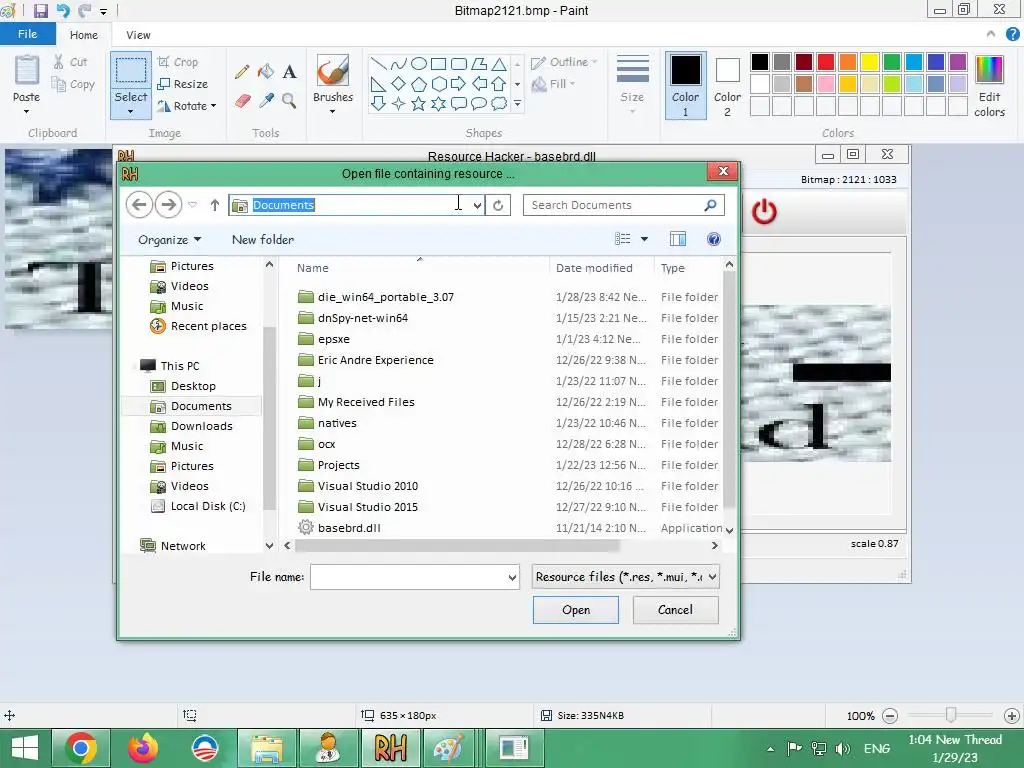Screen dimensions: 1024x768
Task: Select the Color 1 button
Action: (x=686, y=86)
